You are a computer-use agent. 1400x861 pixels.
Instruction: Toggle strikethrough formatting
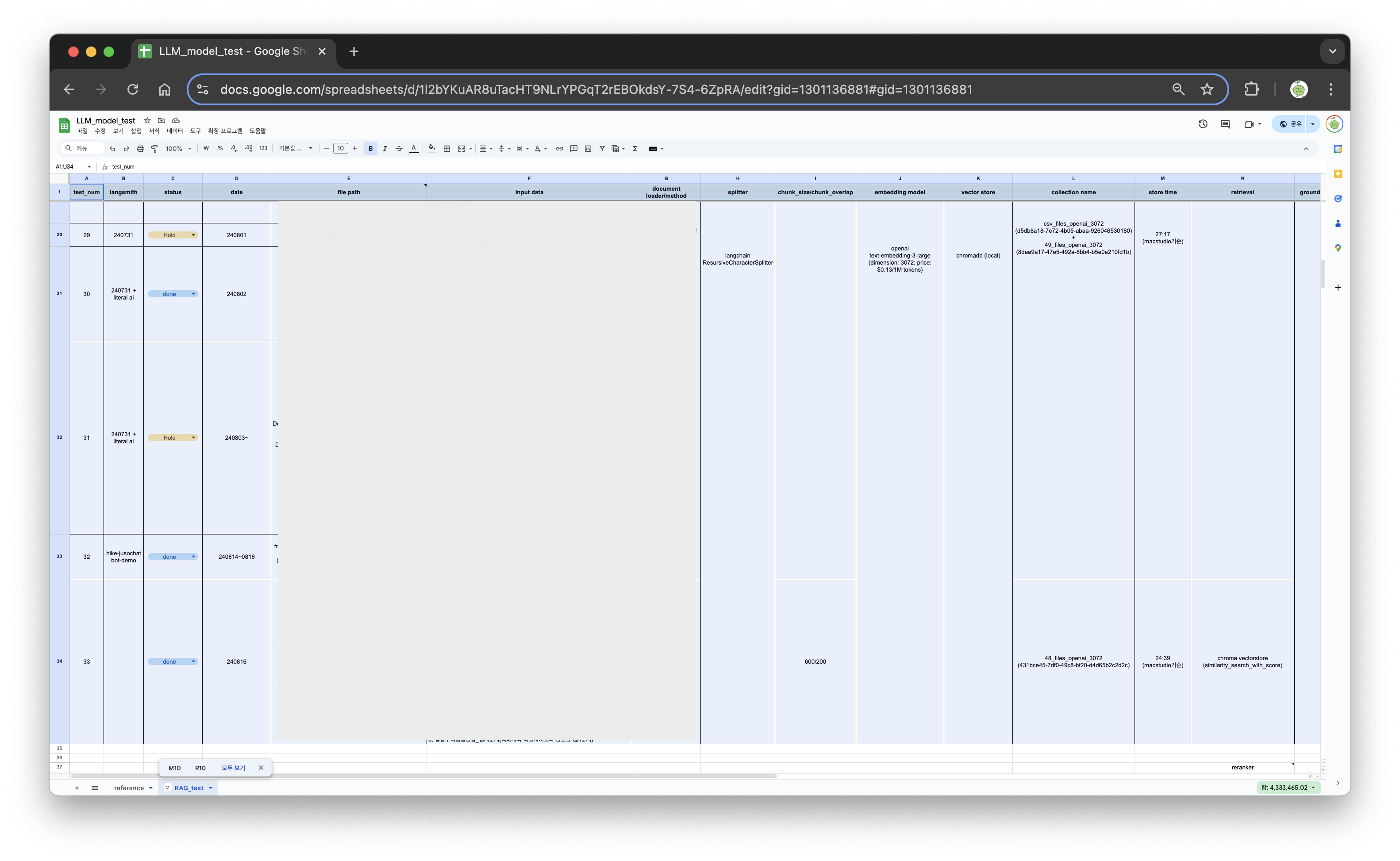(x=399, y=149)
